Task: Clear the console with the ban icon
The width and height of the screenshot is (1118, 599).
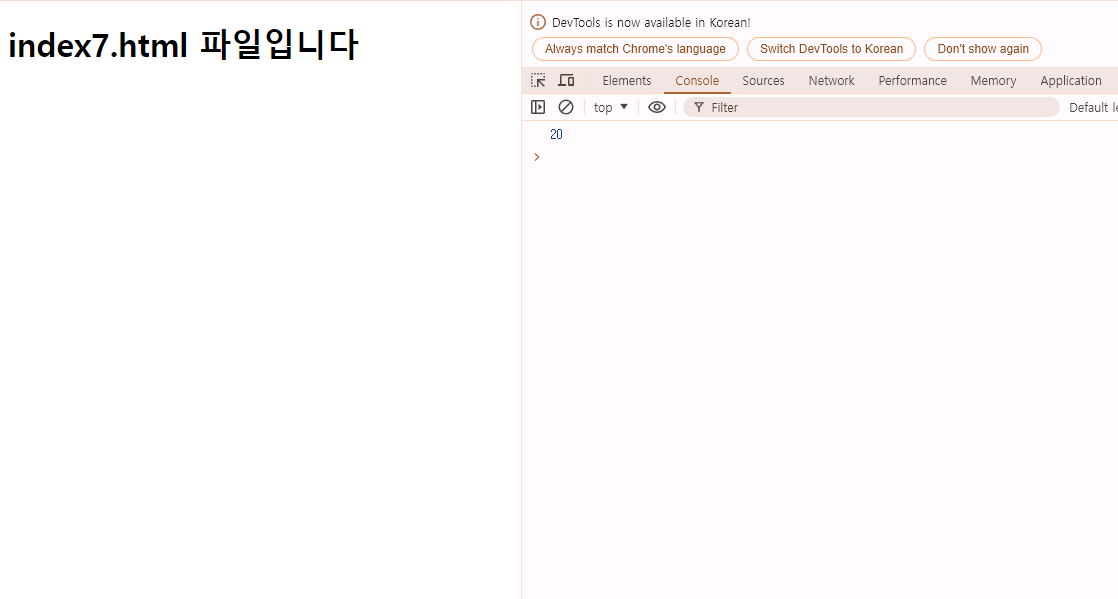Action: click(565, 107)
